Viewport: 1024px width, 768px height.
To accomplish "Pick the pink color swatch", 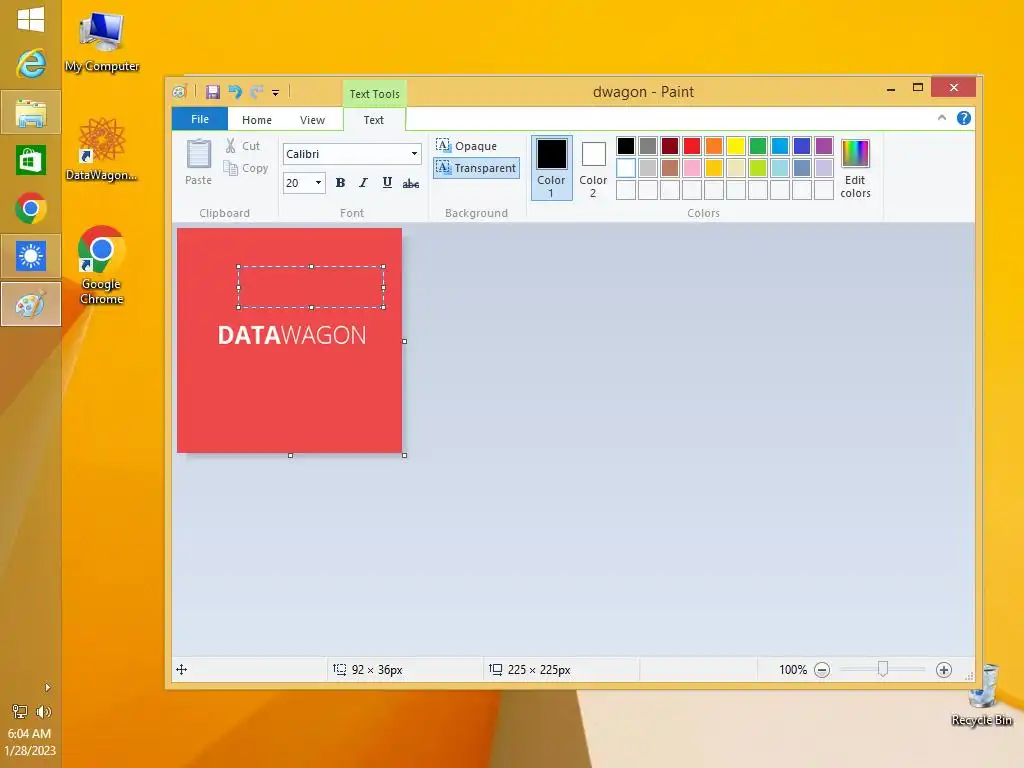I will [x=692, y=168].
